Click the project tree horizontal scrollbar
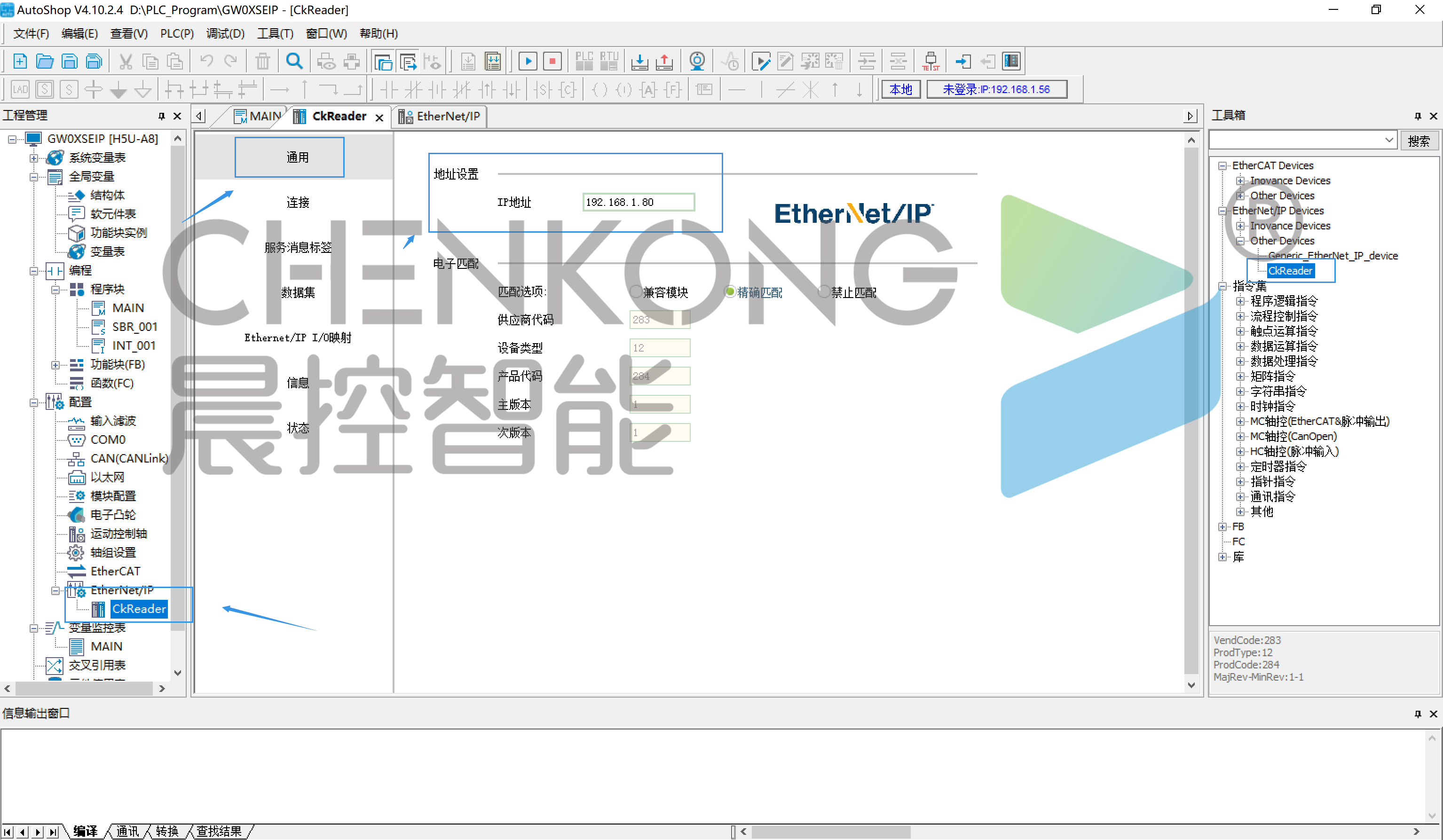The height and width of the screenshot is (840, 1443). (84, 688)
